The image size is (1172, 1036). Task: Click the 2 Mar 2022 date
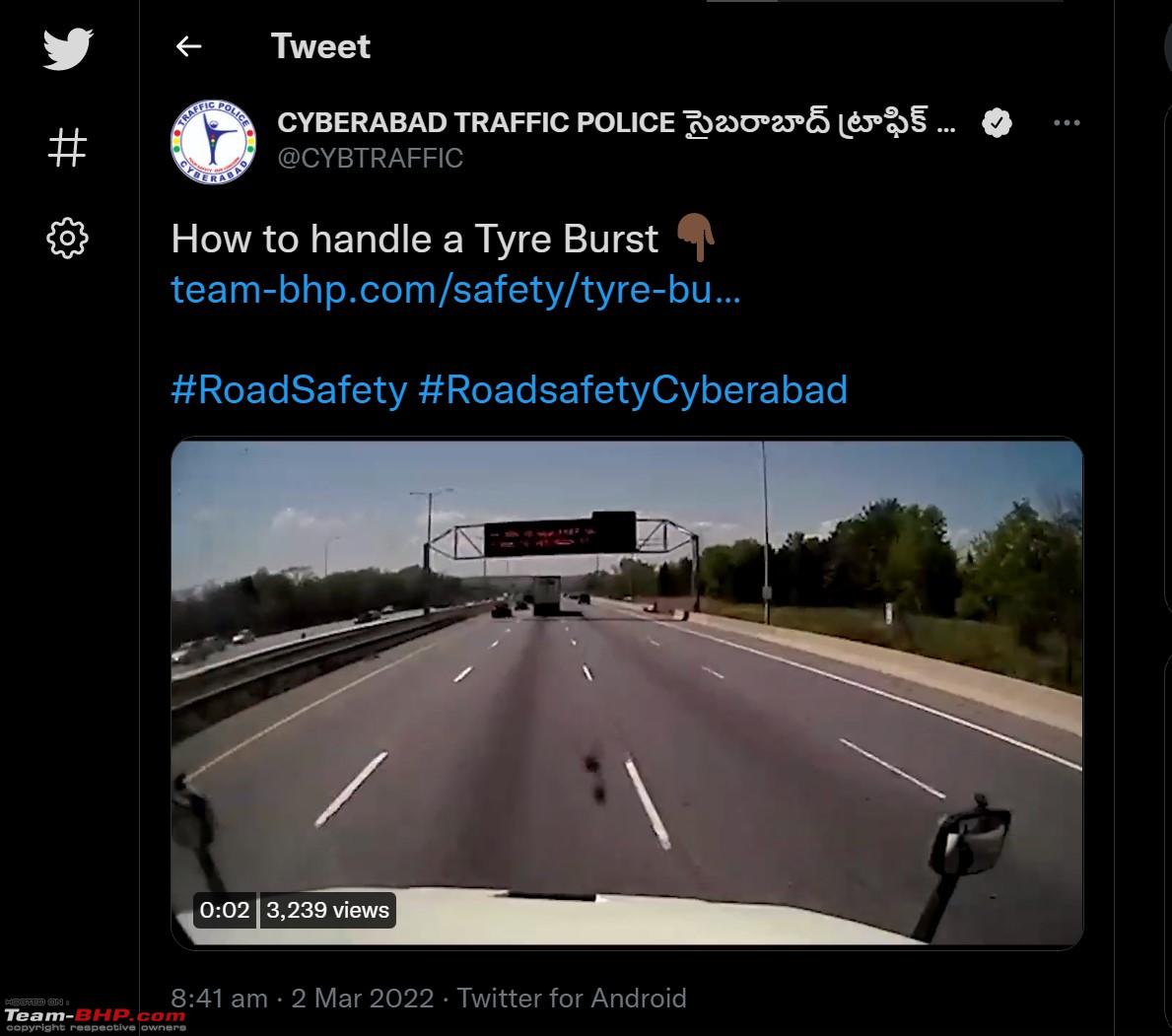[x=363, y=998]
